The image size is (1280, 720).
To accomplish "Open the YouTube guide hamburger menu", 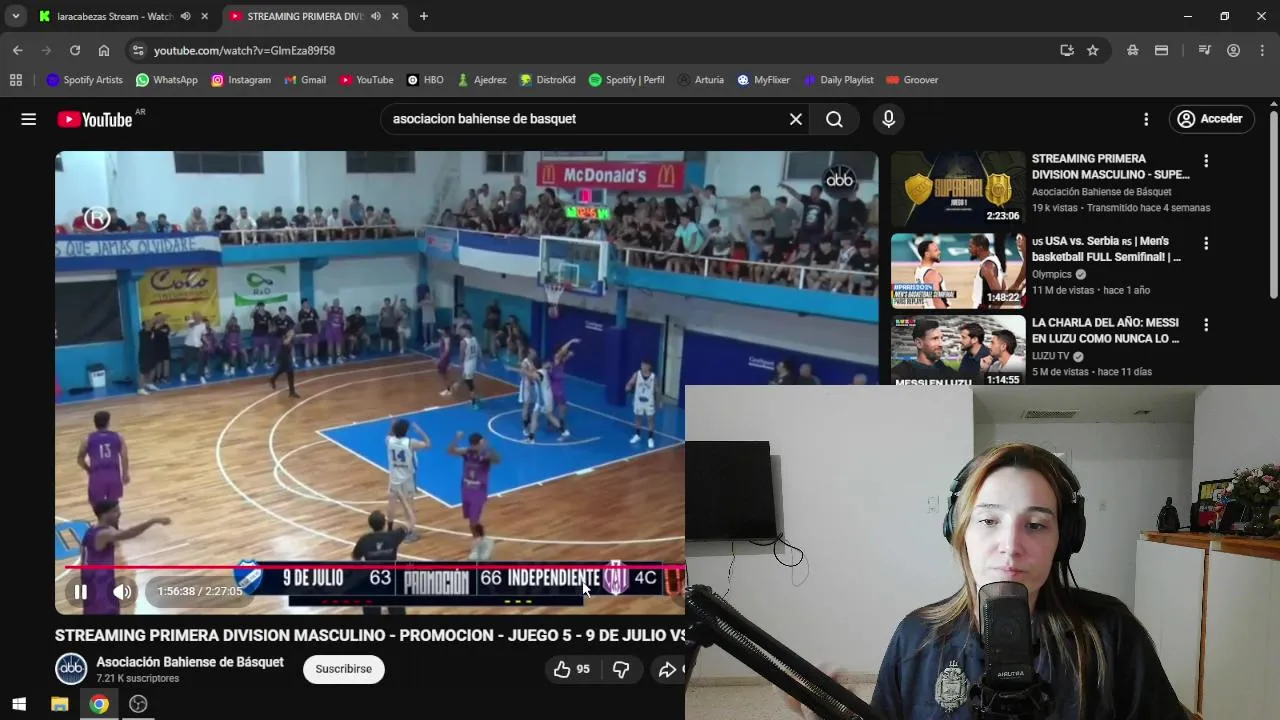I will tap(28, 119).
